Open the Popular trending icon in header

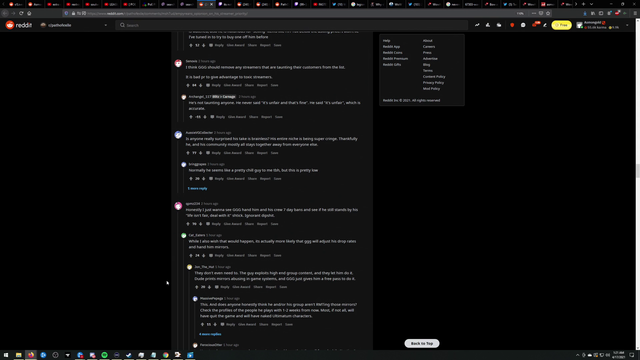click(x=477, y=25)
